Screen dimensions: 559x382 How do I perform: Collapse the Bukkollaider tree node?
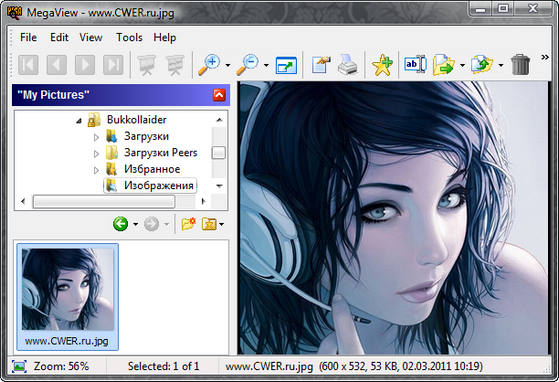click(x=79, y=121)
